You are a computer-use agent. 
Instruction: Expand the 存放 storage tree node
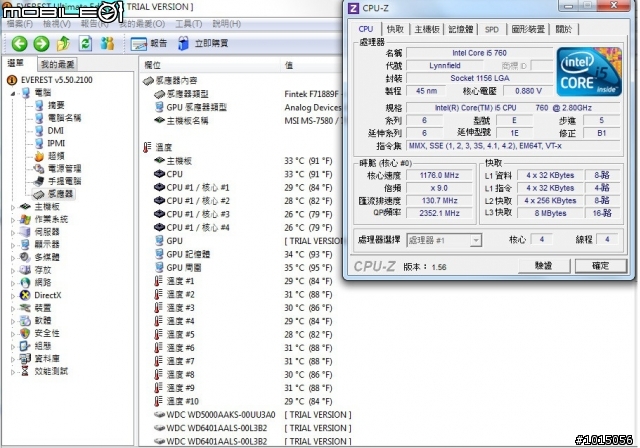13,271
